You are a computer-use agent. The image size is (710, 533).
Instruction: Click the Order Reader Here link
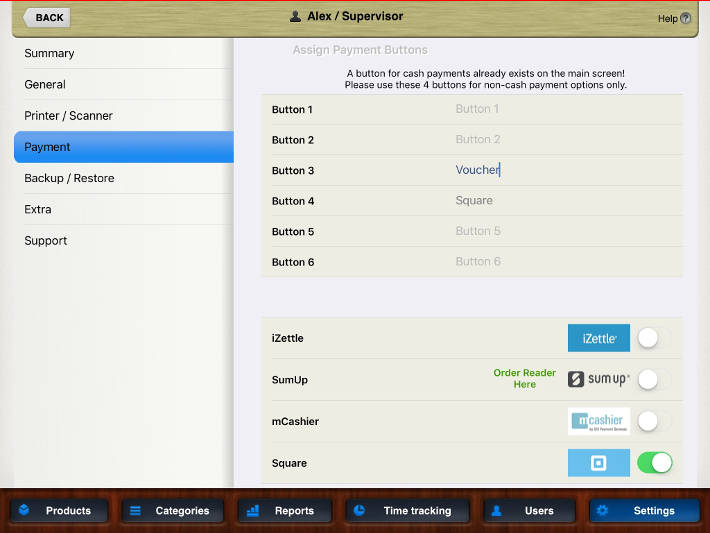point(524,379)
